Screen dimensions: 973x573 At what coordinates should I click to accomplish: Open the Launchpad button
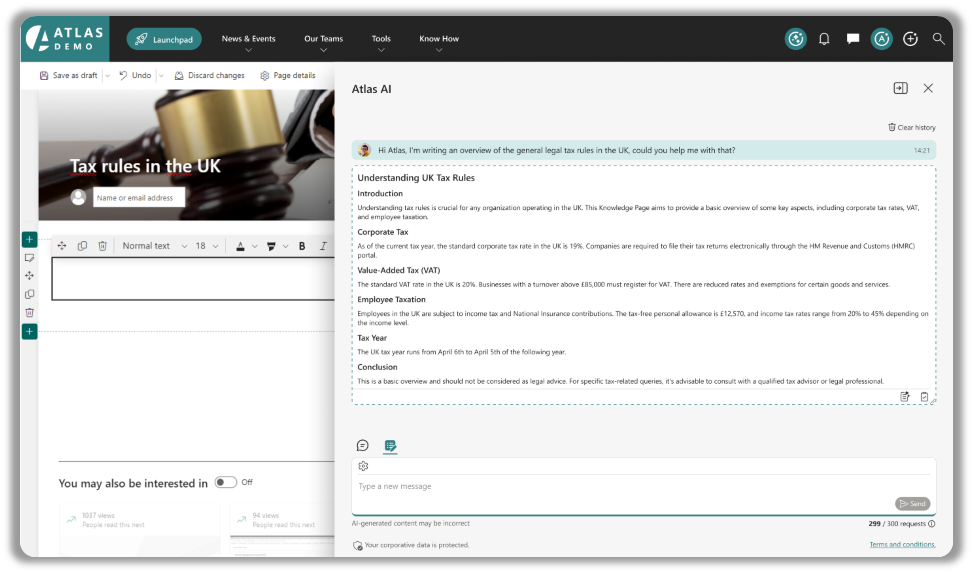[x=164, y=39]
